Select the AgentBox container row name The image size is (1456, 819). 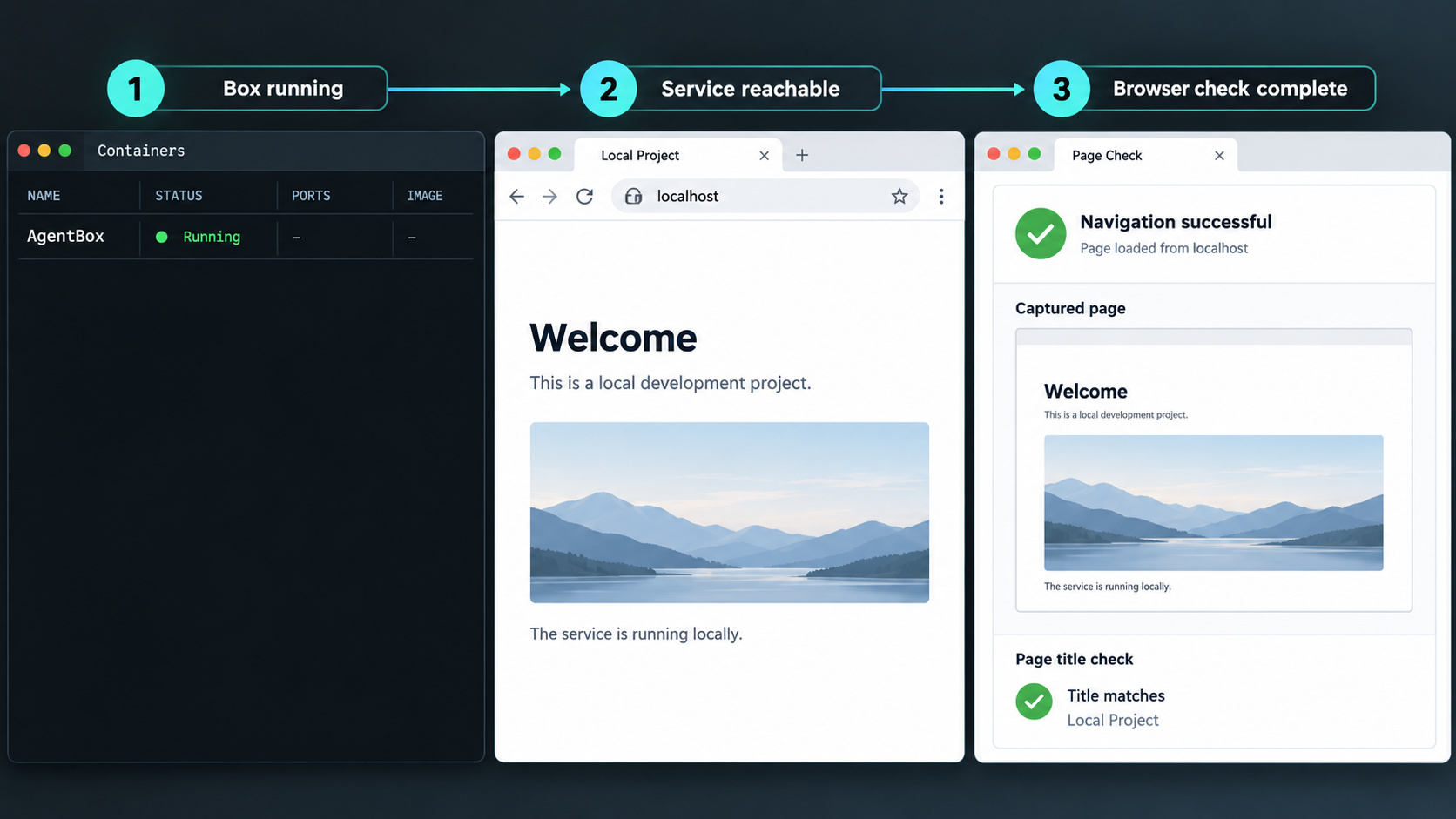[x=65, y=236]
